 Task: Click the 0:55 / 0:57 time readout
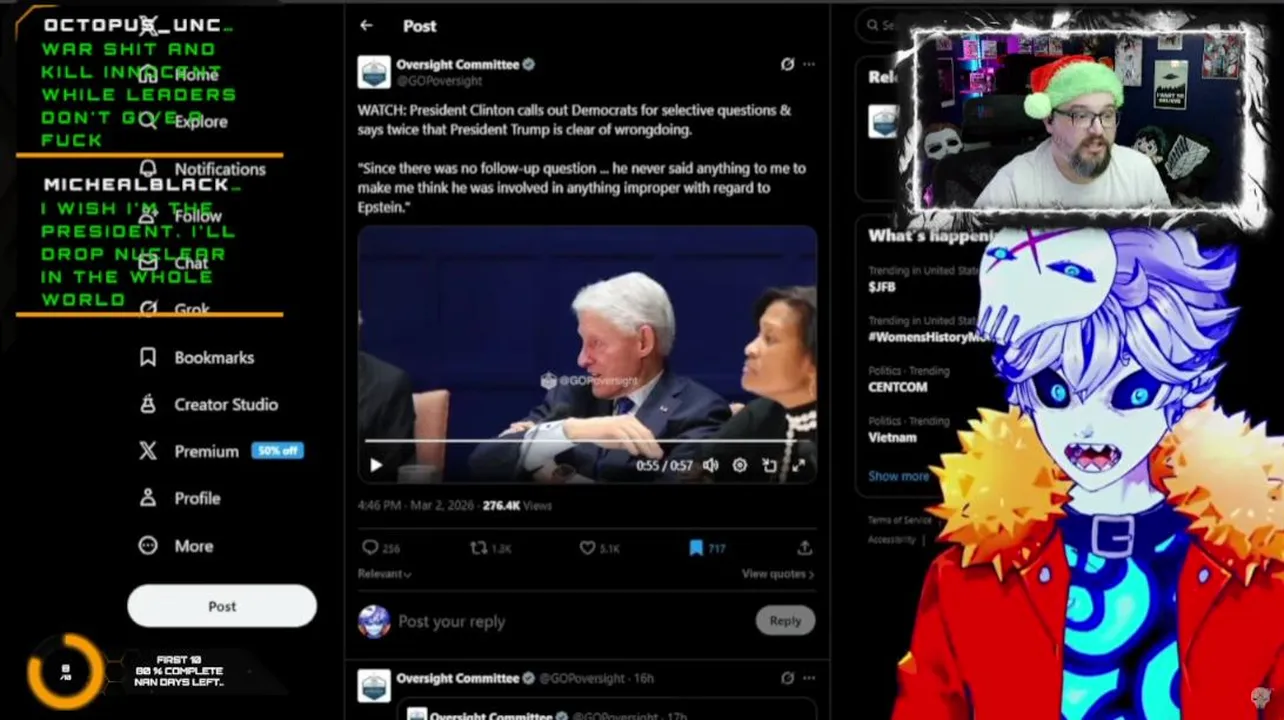[x=664, y=465]
